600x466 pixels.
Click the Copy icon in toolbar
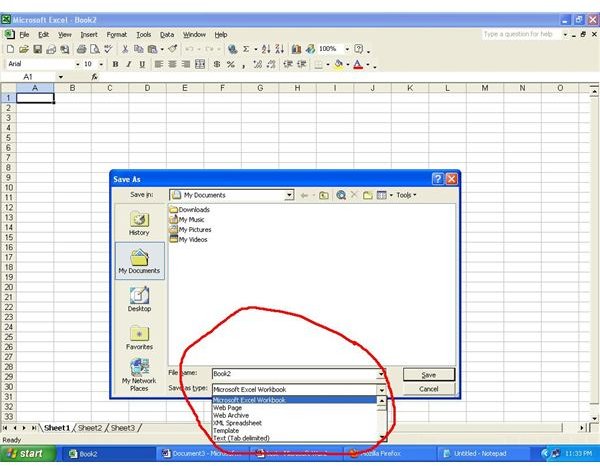(x=138, y=49)
